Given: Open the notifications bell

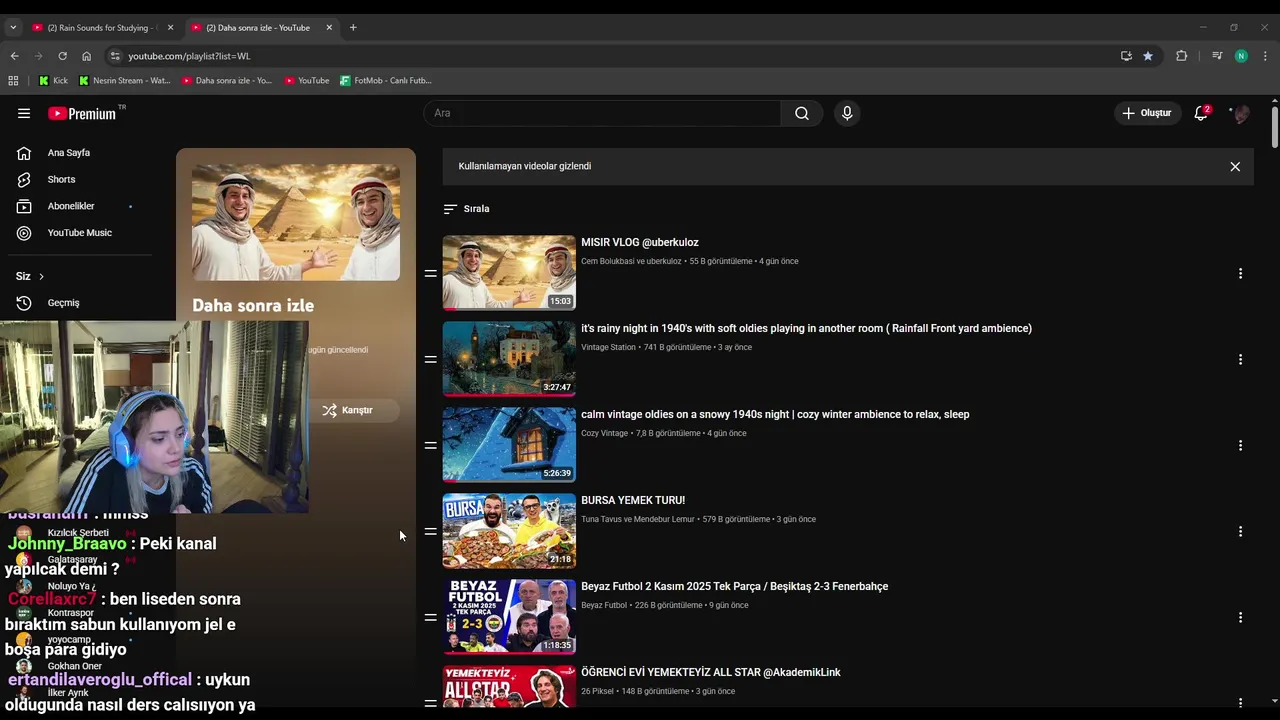Looking at the screenshot, I should 1201,113.
